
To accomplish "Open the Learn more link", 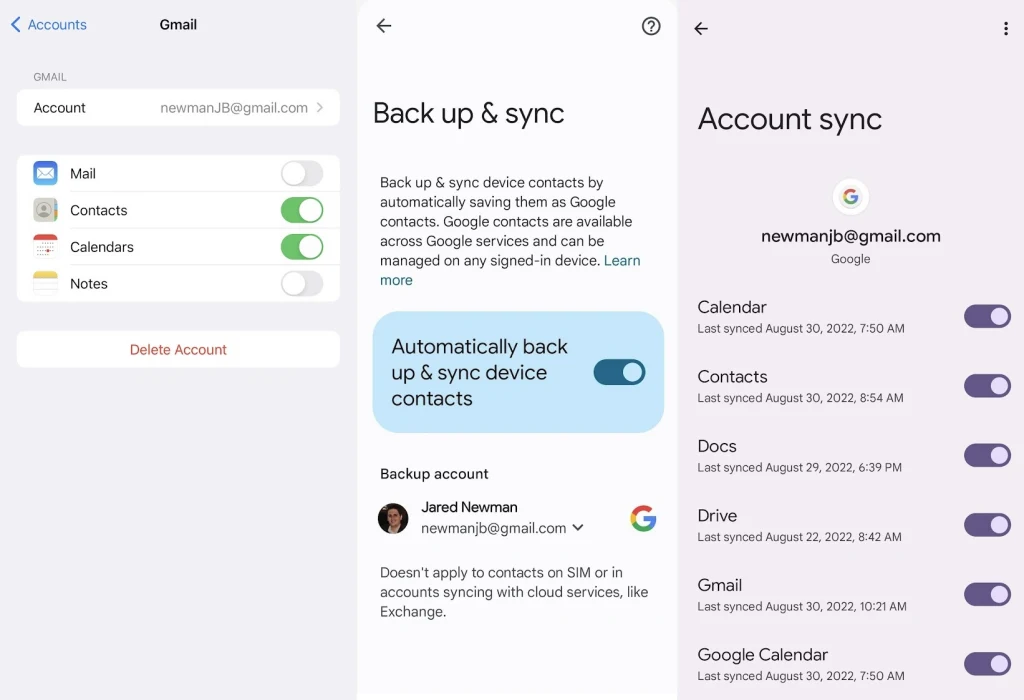I will [x=621, y=261].
